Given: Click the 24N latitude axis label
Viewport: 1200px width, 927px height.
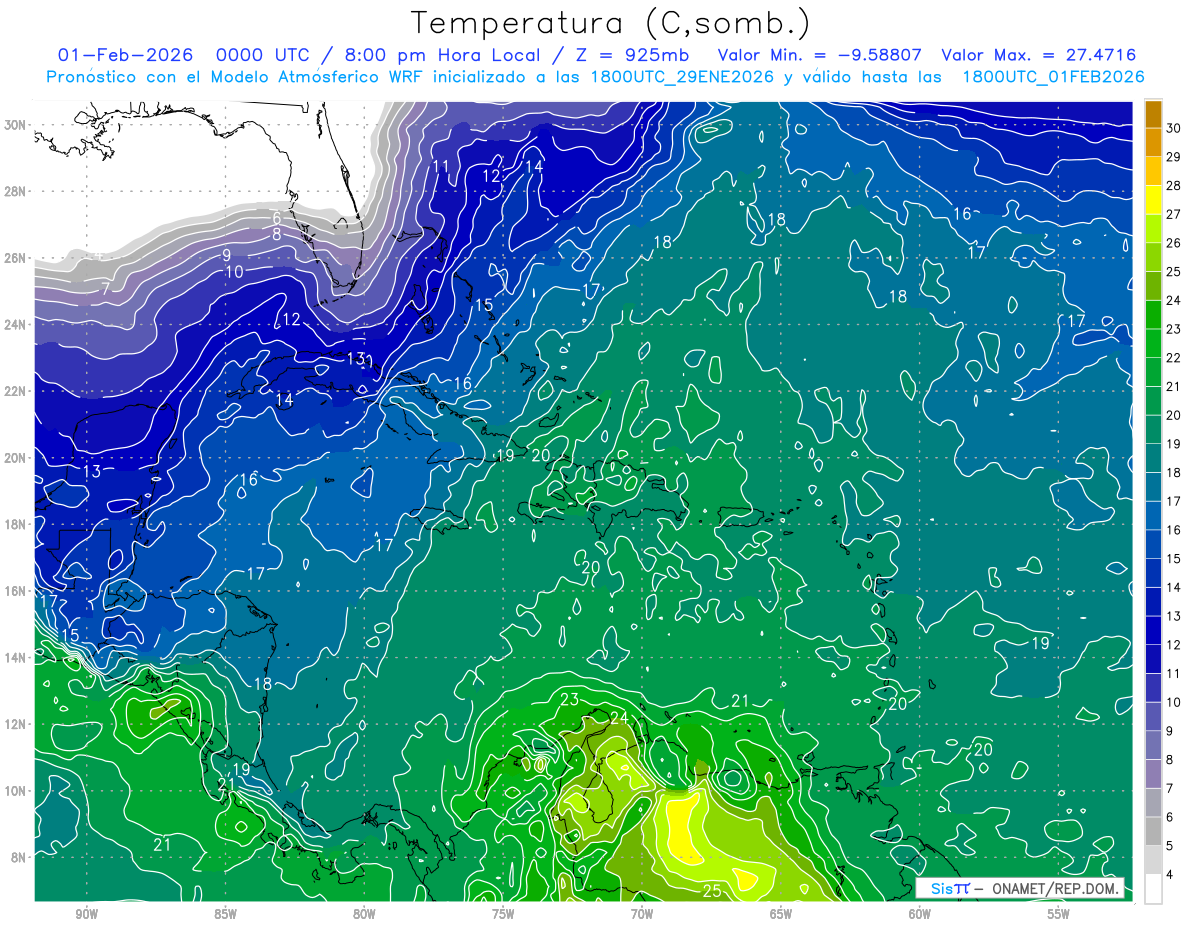Looking at the screenshot, I should 15,324.
